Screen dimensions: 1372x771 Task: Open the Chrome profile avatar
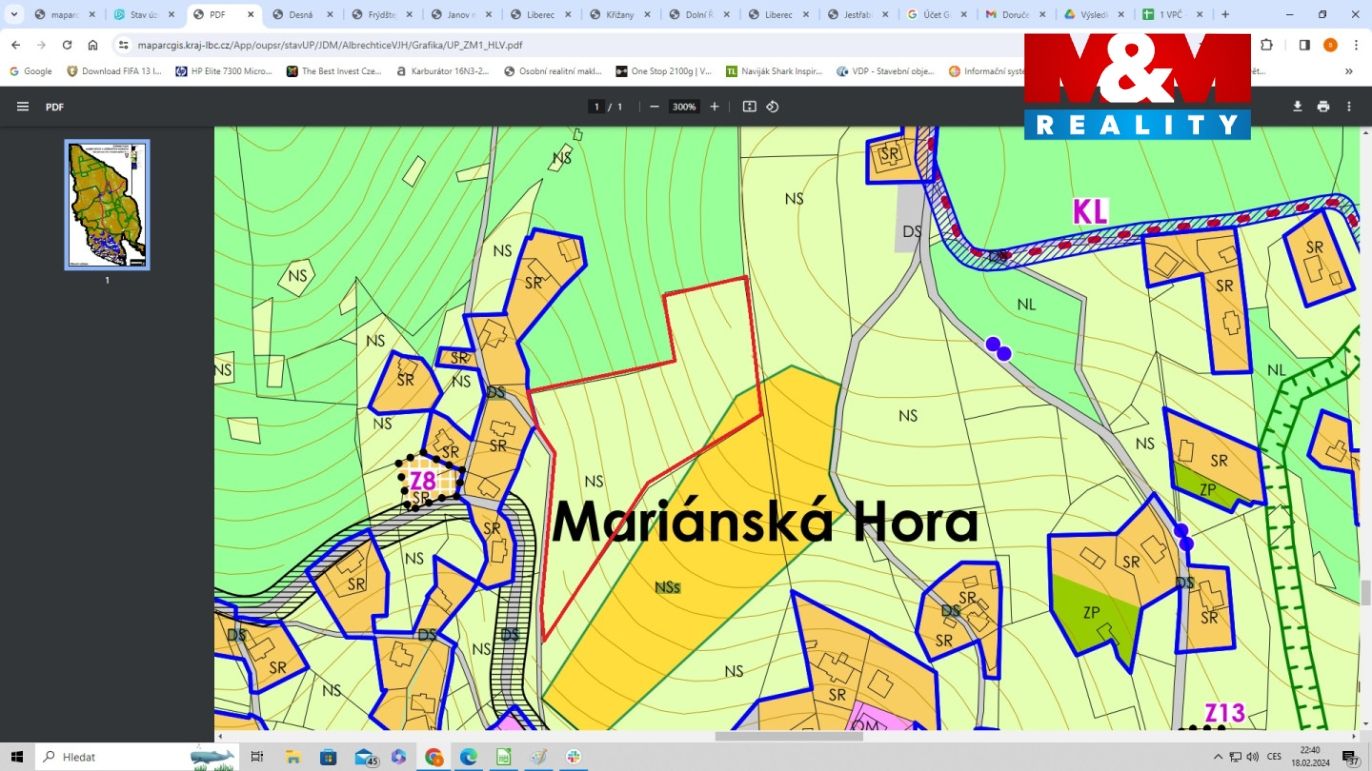pyautogui.click(x=1330, y=45)
